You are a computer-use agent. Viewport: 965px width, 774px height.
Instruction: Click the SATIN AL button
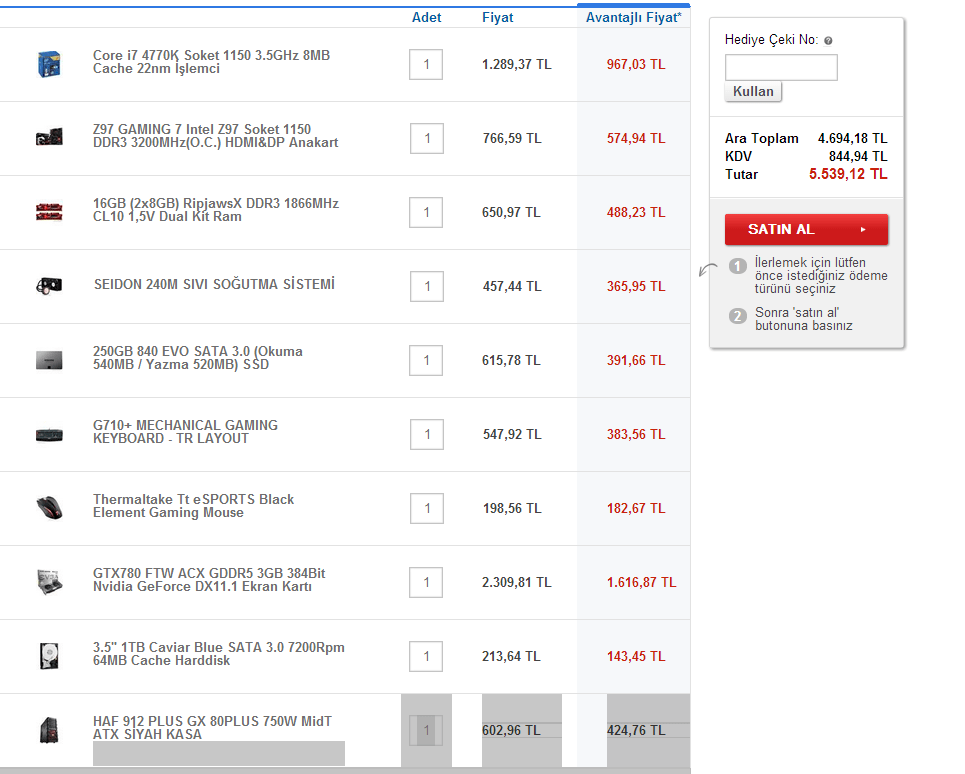pos(806,229)
